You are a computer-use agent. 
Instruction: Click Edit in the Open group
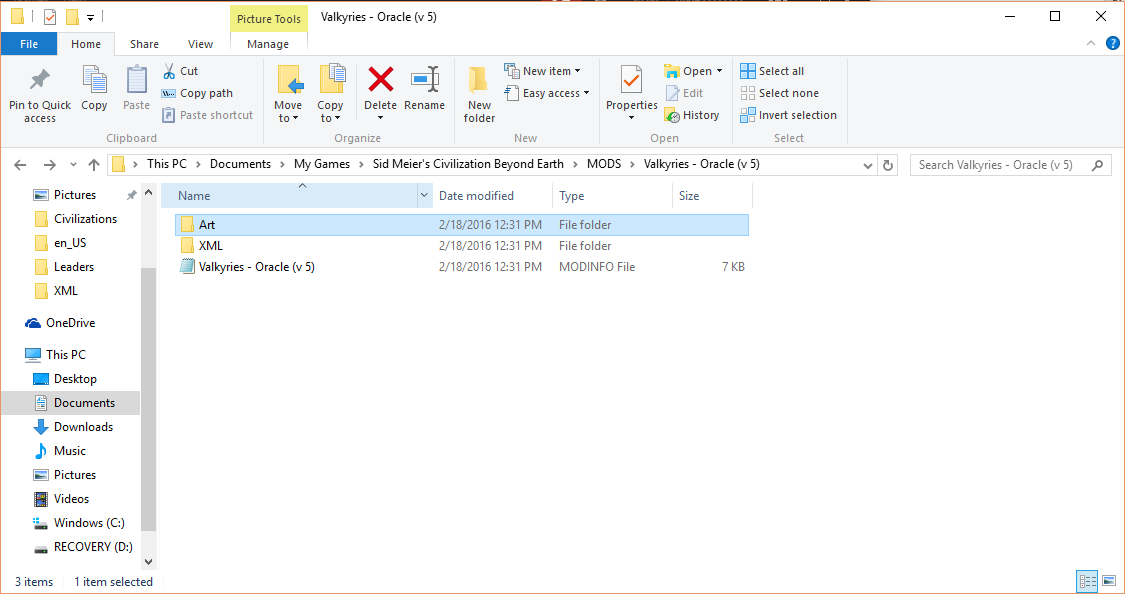[684, 93]
